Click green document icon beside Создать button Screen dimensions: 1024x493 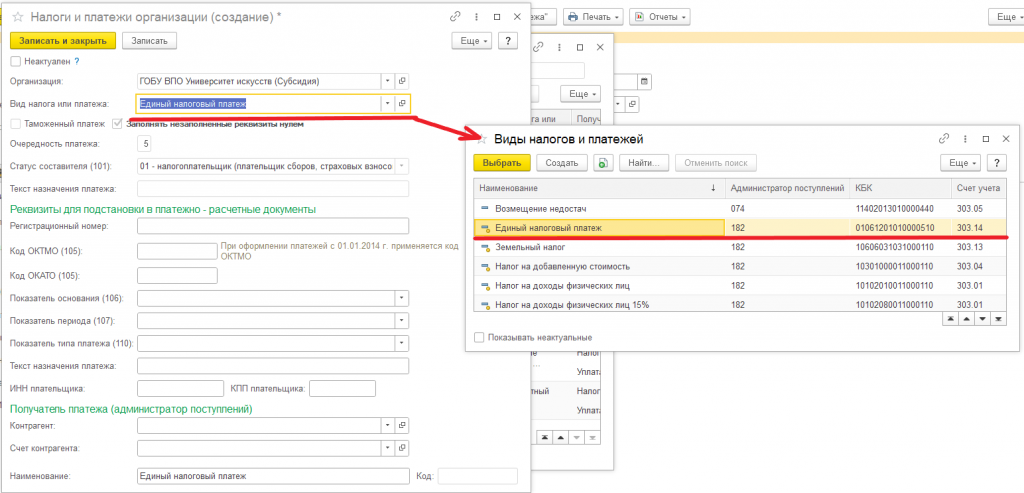click(603, 163)
